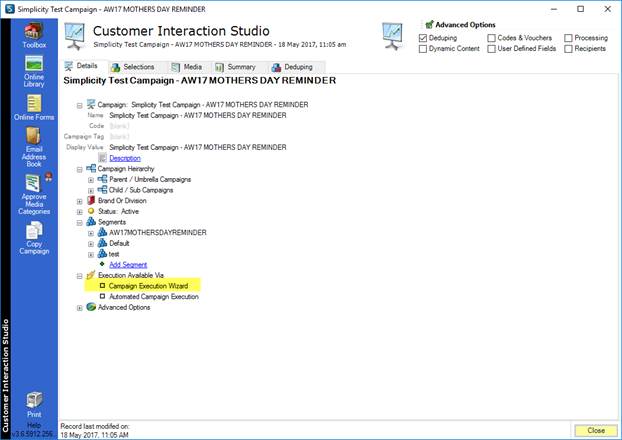Click the Advanced Options header icon

tap(429, 25)
